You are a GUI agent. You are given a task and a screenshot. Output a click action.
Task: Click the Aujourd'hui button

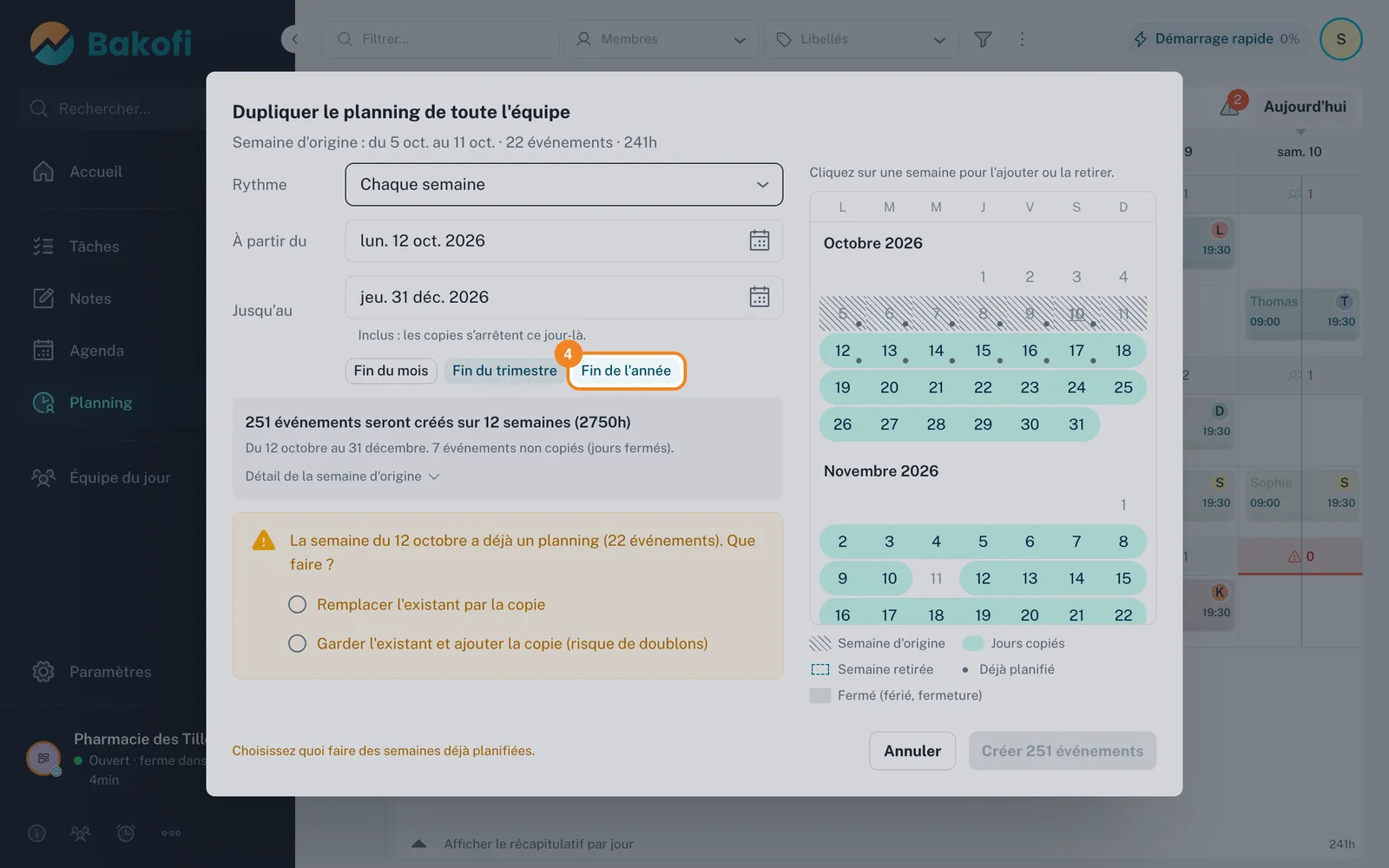(x=1305, y=106)
